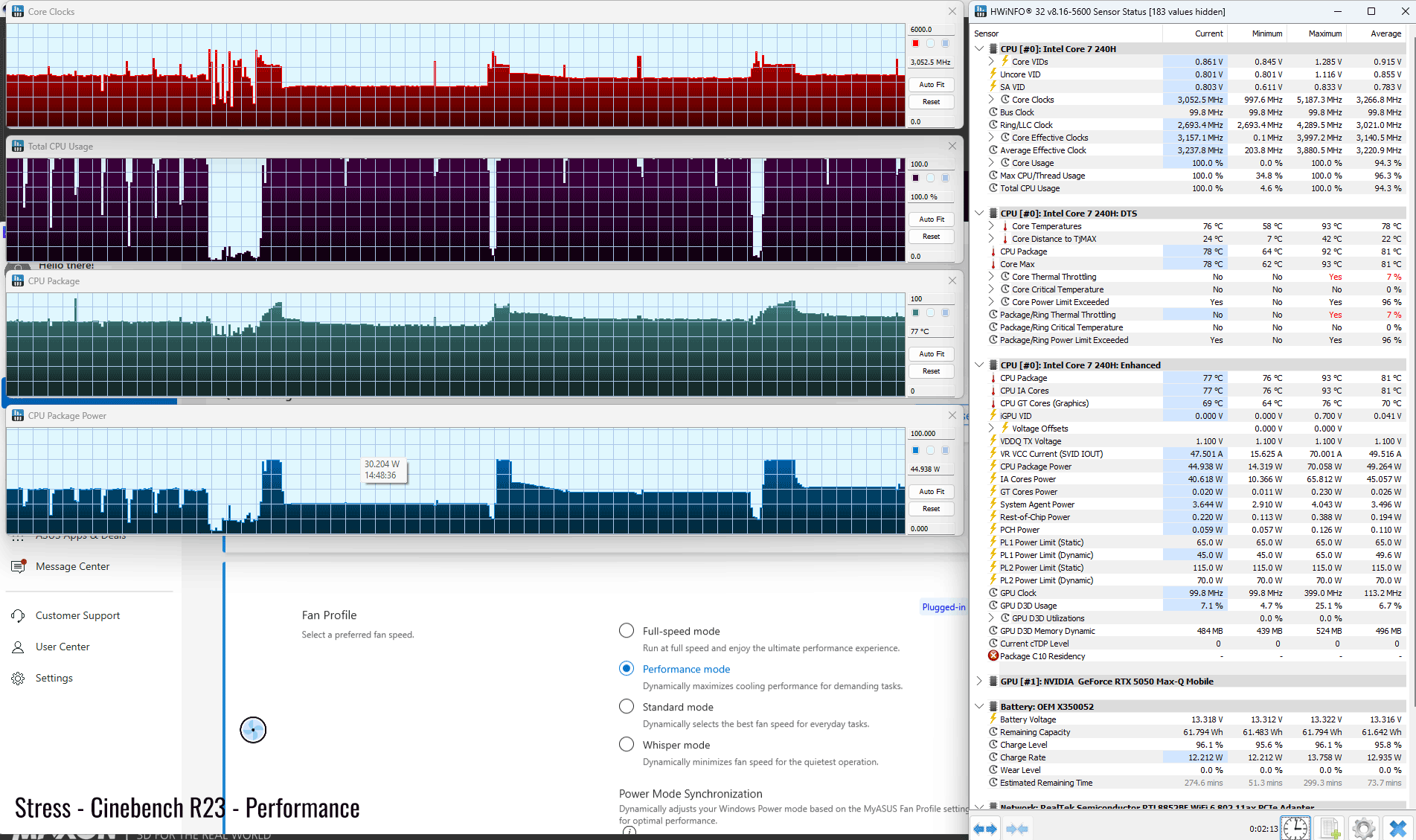1416x840 pixels.
Task: Click the GPU chip icon beside NVIDIA GeForce RTX 5050
Action: [x=993, y=682]
